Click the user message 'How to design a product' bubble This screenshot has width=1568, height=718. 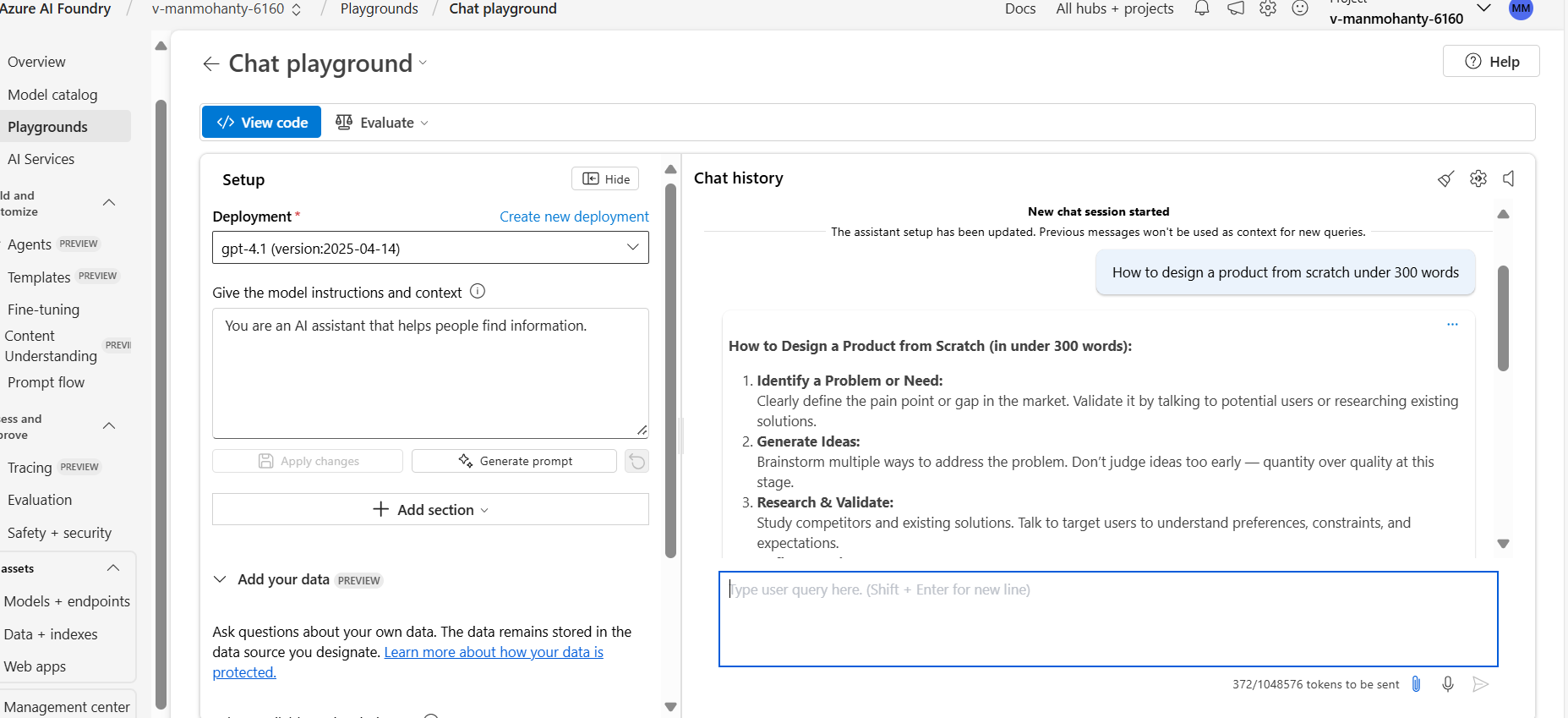[1285, 272]
